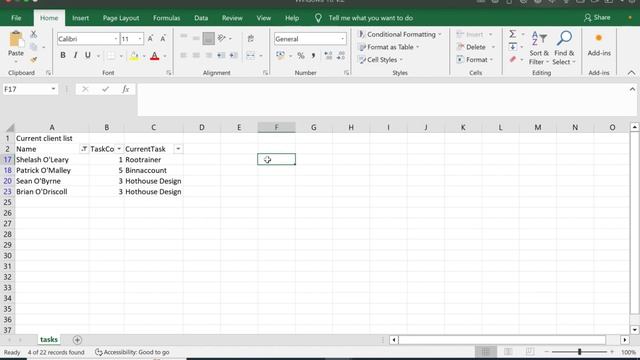Click the Insert Function fx icon
Screen dimensions: 640x360
pyautogui.click(x=125, y=89)
